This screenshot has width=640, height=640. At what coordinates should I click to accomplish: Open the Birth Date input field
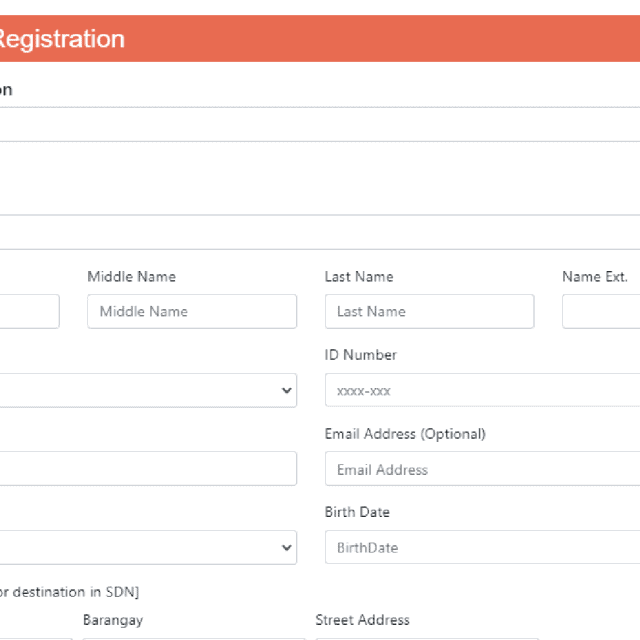tap(482, 547)
